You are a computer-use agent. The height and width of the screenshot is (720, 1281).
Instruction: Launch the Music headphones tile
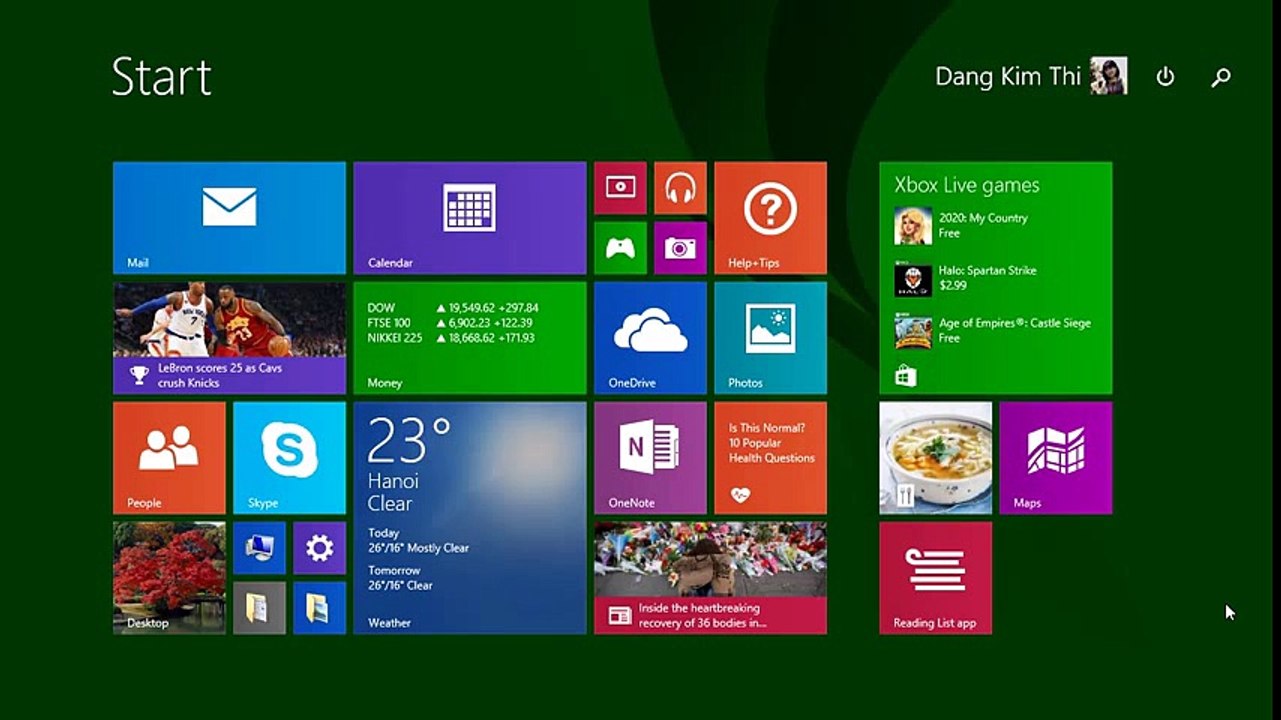pyautogui.click(x=680, y=188)
